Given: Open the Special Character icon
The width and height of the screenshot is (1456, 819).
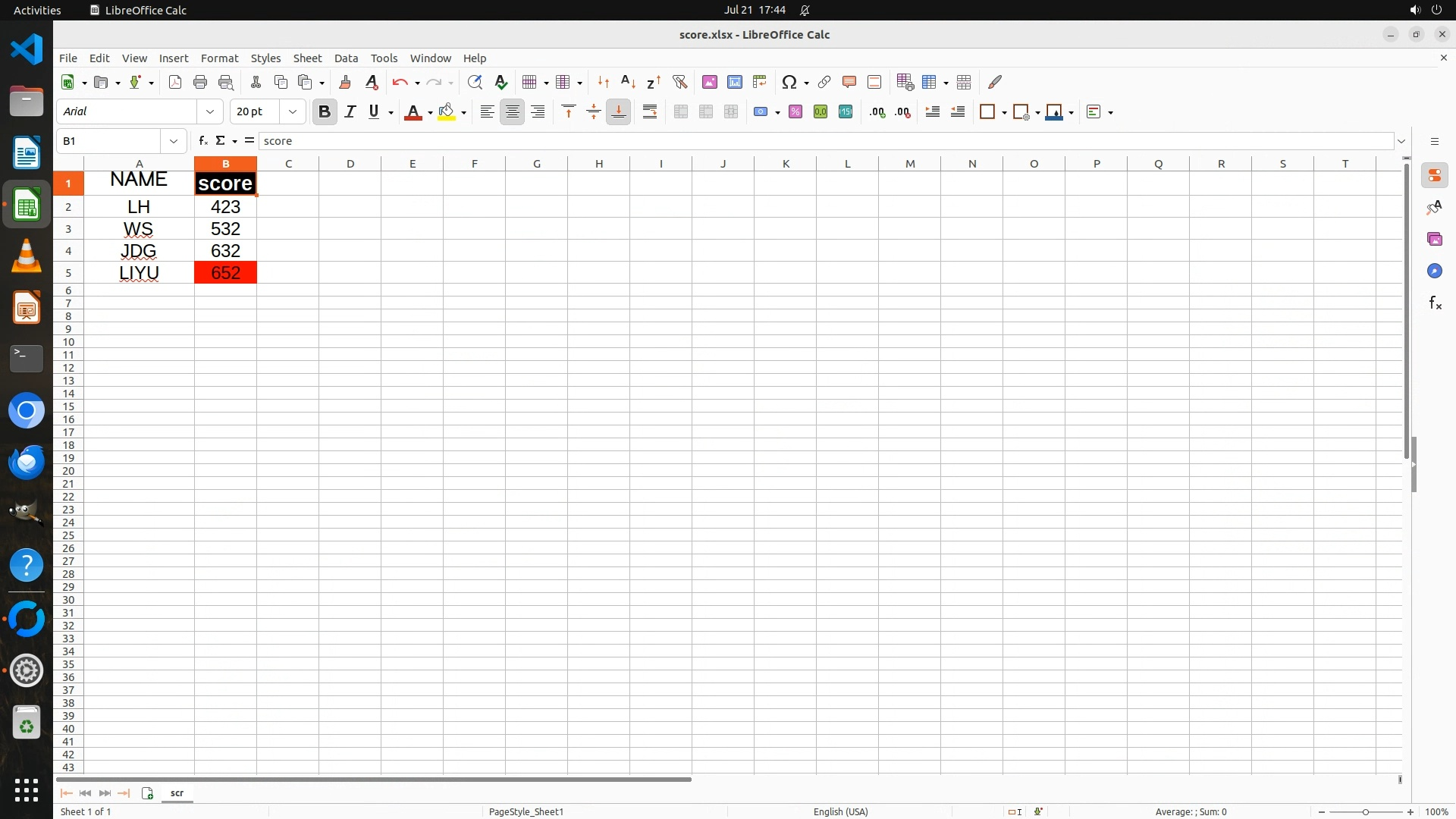Looking at the screenshot, I should pos(789,82).
